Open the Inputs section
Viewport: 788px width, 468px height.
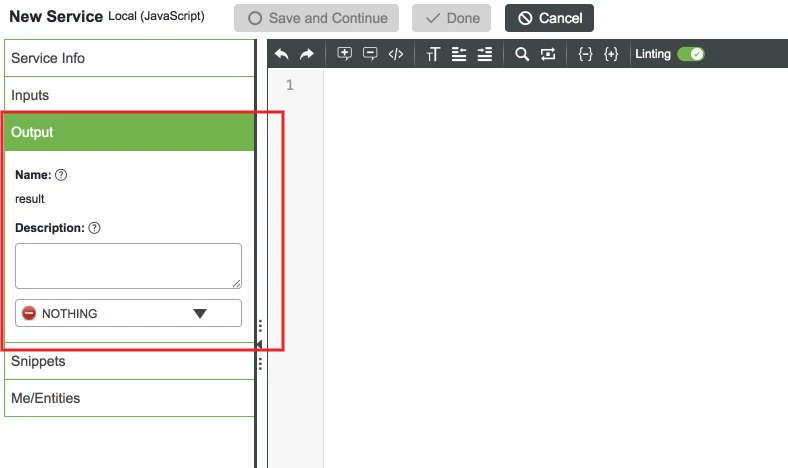129,95
